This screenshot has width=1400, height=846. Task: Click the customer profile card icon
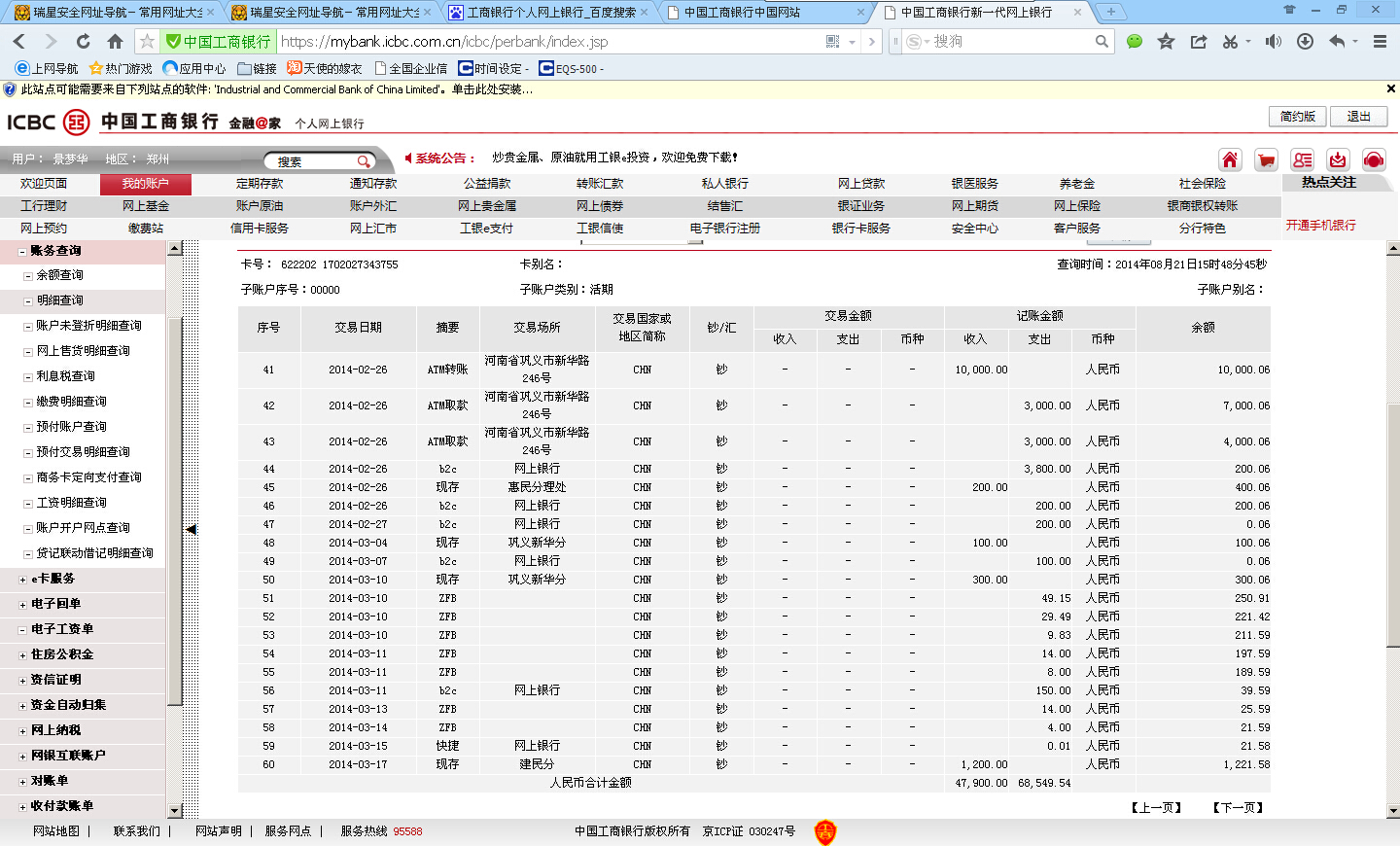pyautogui.click(x=1302, y=160)
